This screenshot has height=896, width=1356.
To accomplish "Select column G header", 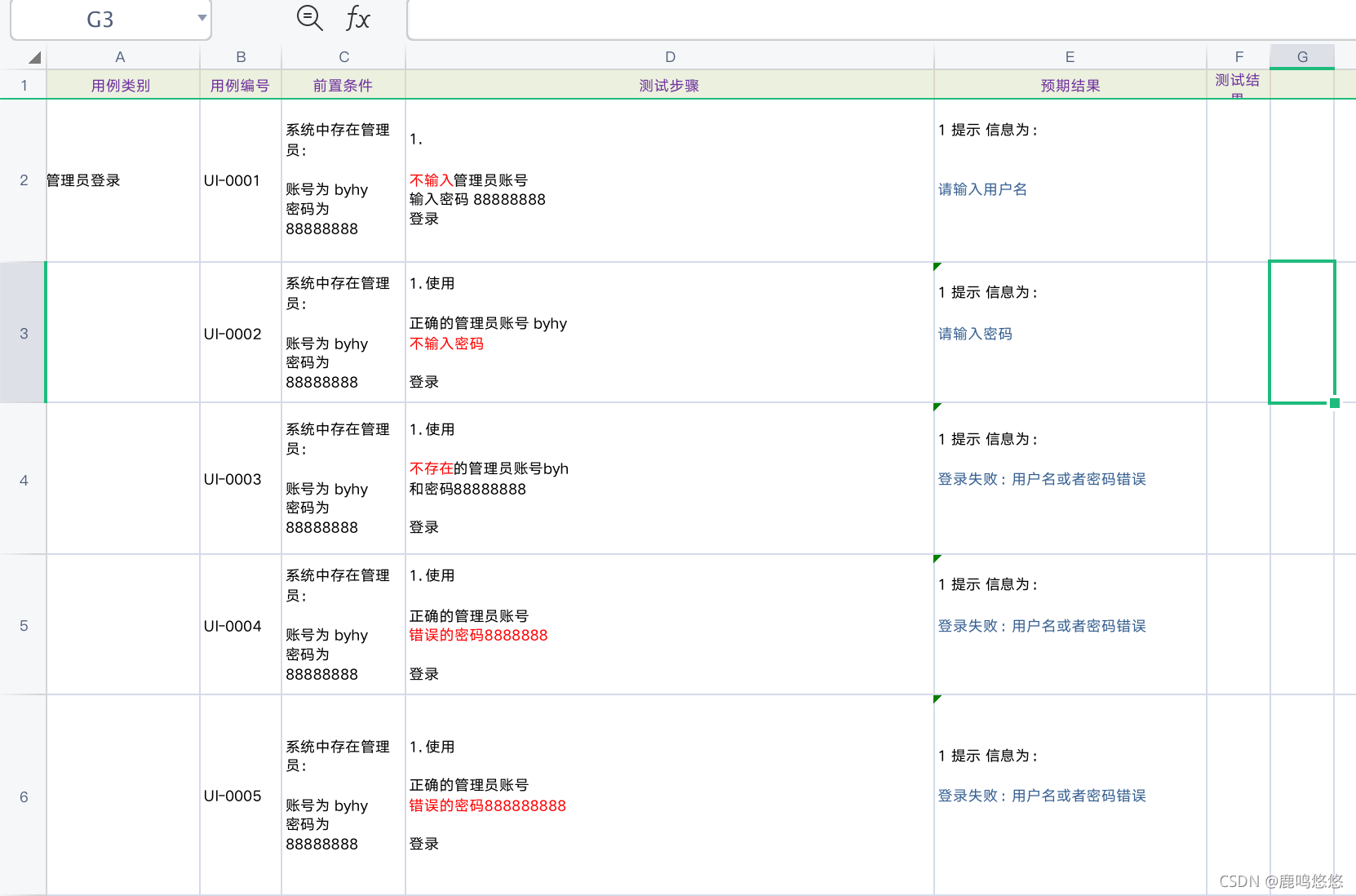I will (1302, 56).
